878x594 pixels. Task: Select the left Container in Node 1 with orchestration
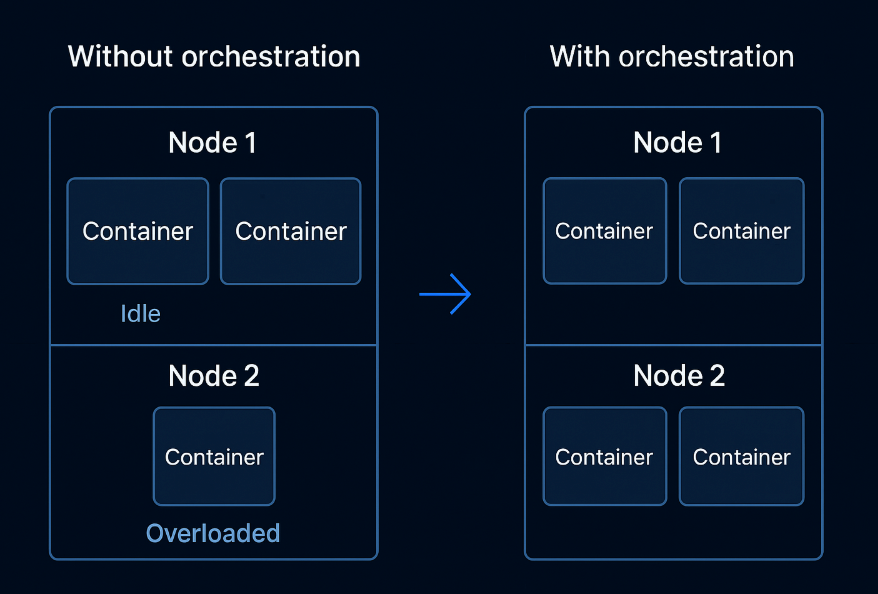tap(604, 231)
